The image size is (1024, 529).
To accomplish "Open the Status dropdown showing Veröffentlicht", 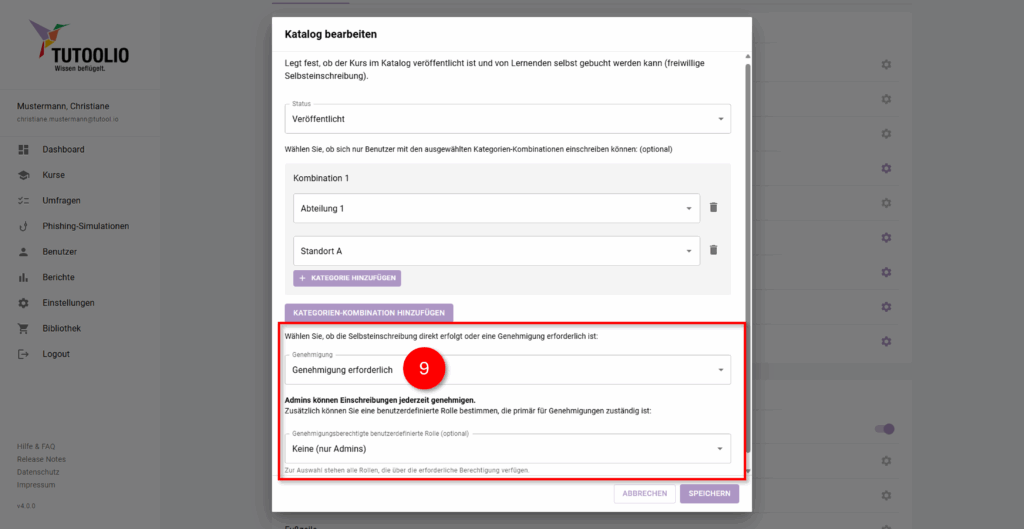I will pos(507,120).
